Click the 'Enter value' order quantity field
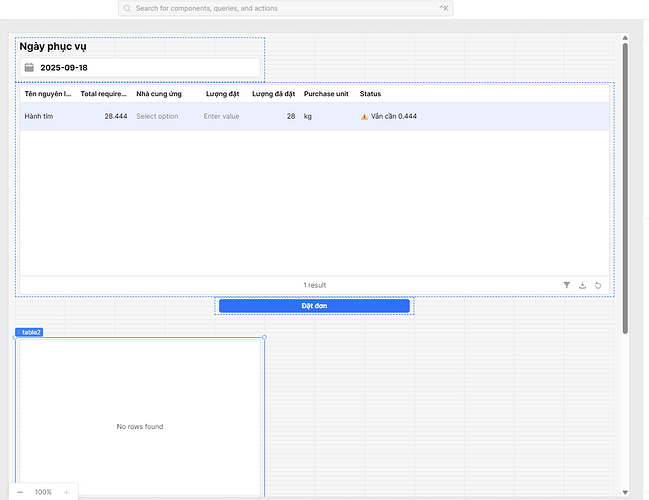Image resolution: width=649 pixels, height=500 pixels. coord(221,116)
